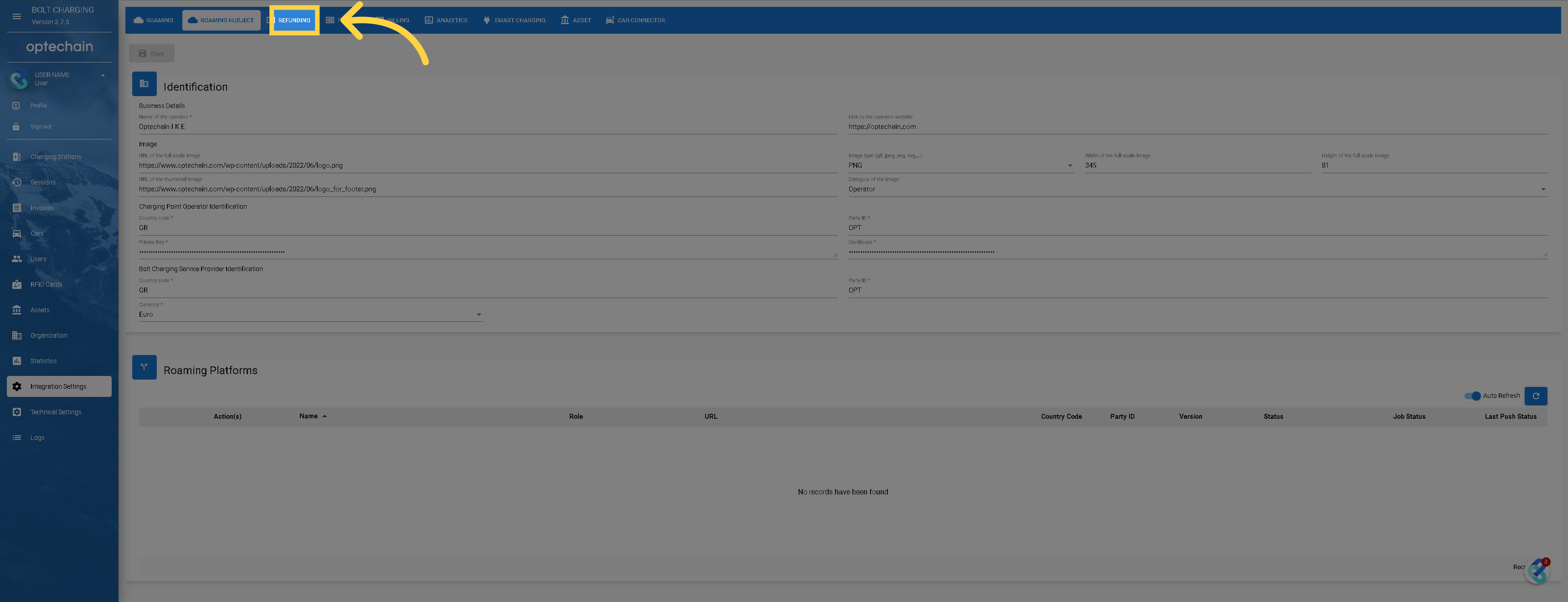Open Sessions history icon in sidebar
This screenshot has height=602, width=1568.
pos(16,183)
